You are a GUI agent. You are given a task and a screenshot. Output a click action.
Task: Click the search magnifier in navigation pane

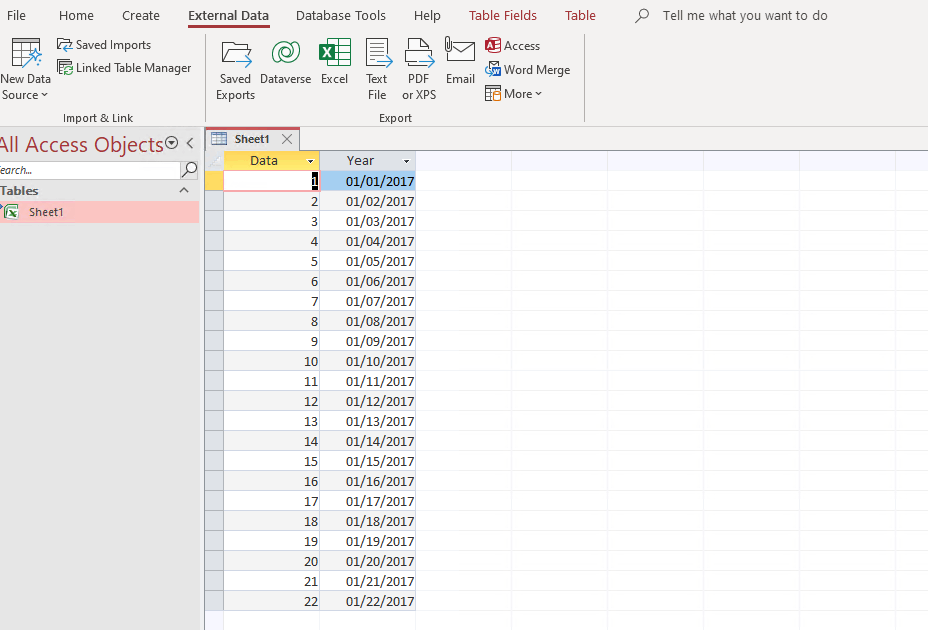(189, 170)
